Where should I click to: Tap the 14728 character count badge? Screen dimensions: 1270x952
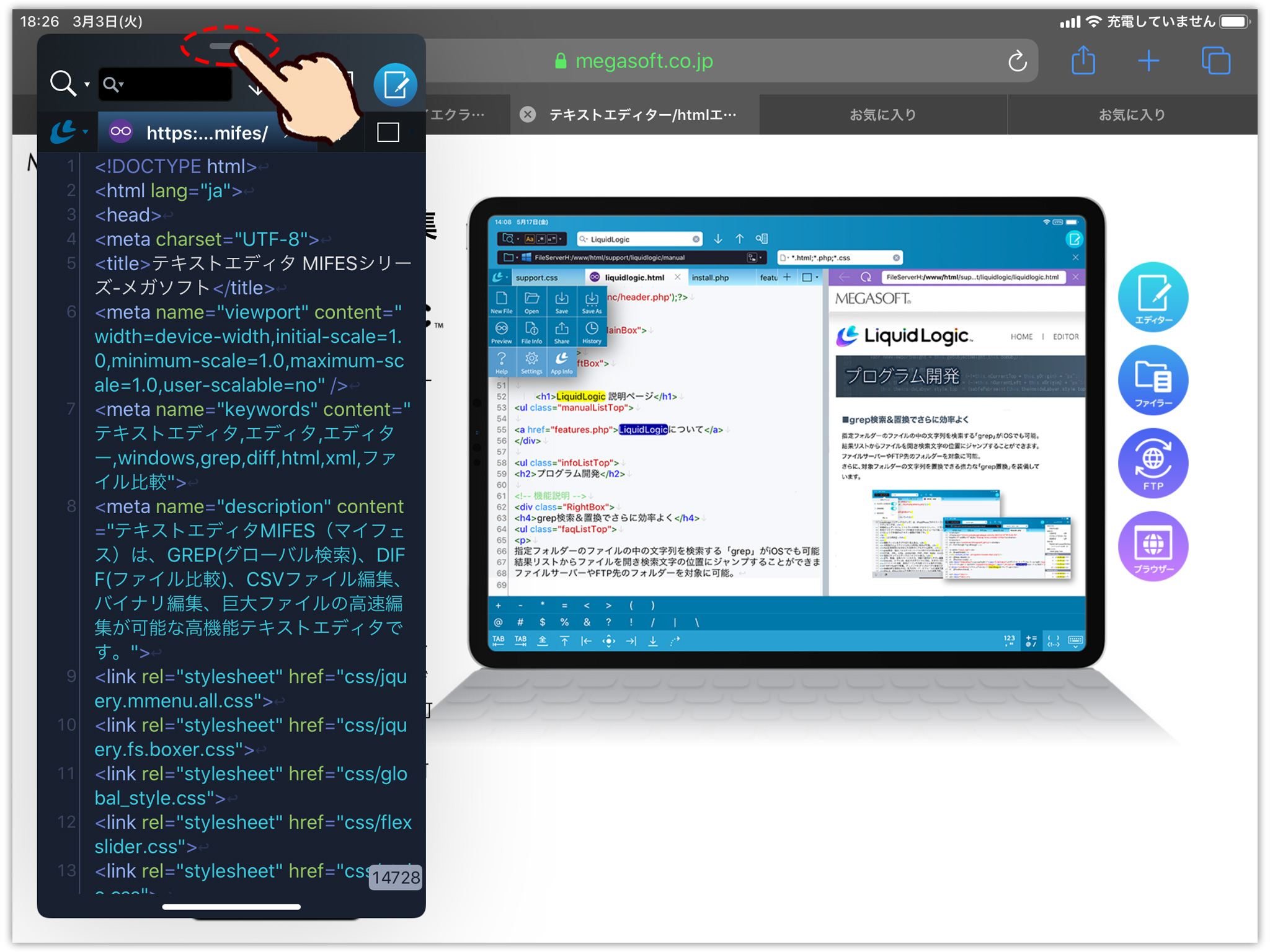pos(395,877)
